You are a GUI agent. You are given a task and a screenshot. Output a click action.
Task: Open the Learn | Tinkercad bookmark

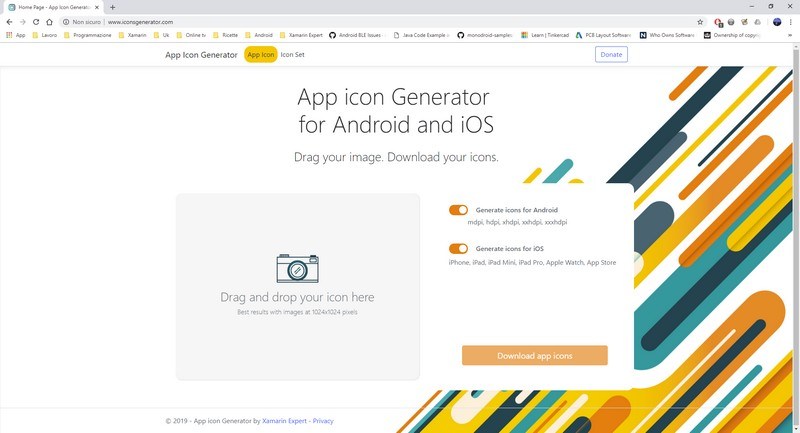(544, 35)
